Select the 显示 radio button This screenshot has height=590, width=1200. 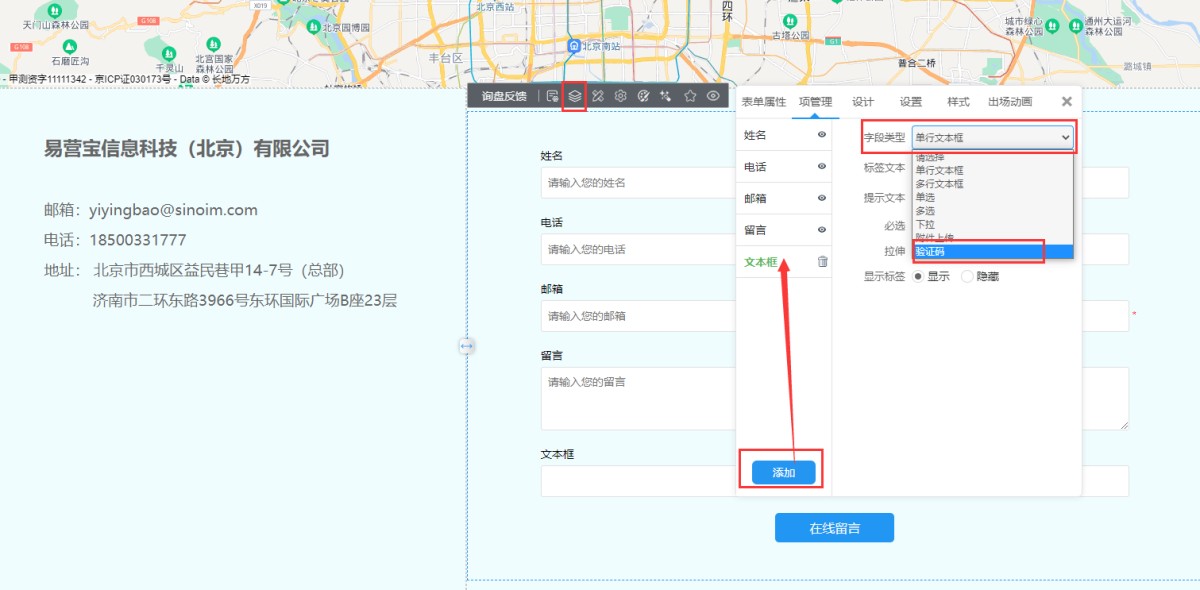[917, 277]
